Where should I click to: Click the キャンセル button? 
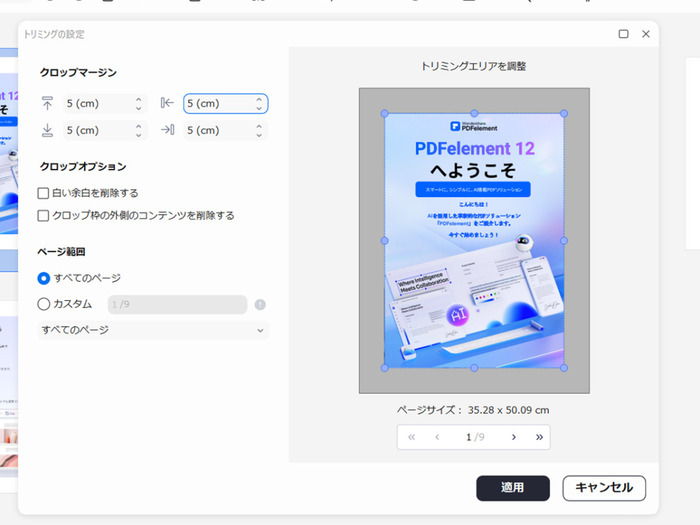click(604, 488)
